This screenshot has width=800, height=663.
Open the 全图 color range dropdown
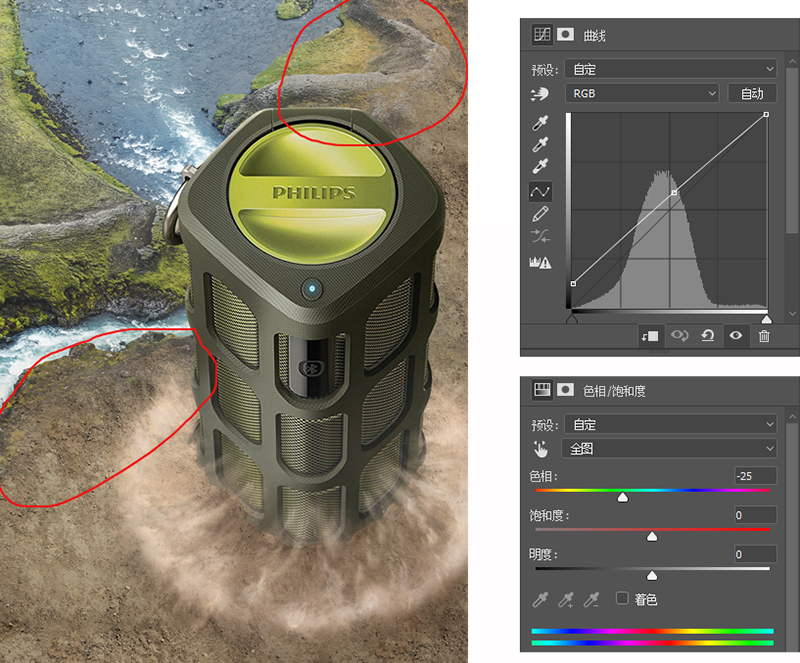(669, 449)
